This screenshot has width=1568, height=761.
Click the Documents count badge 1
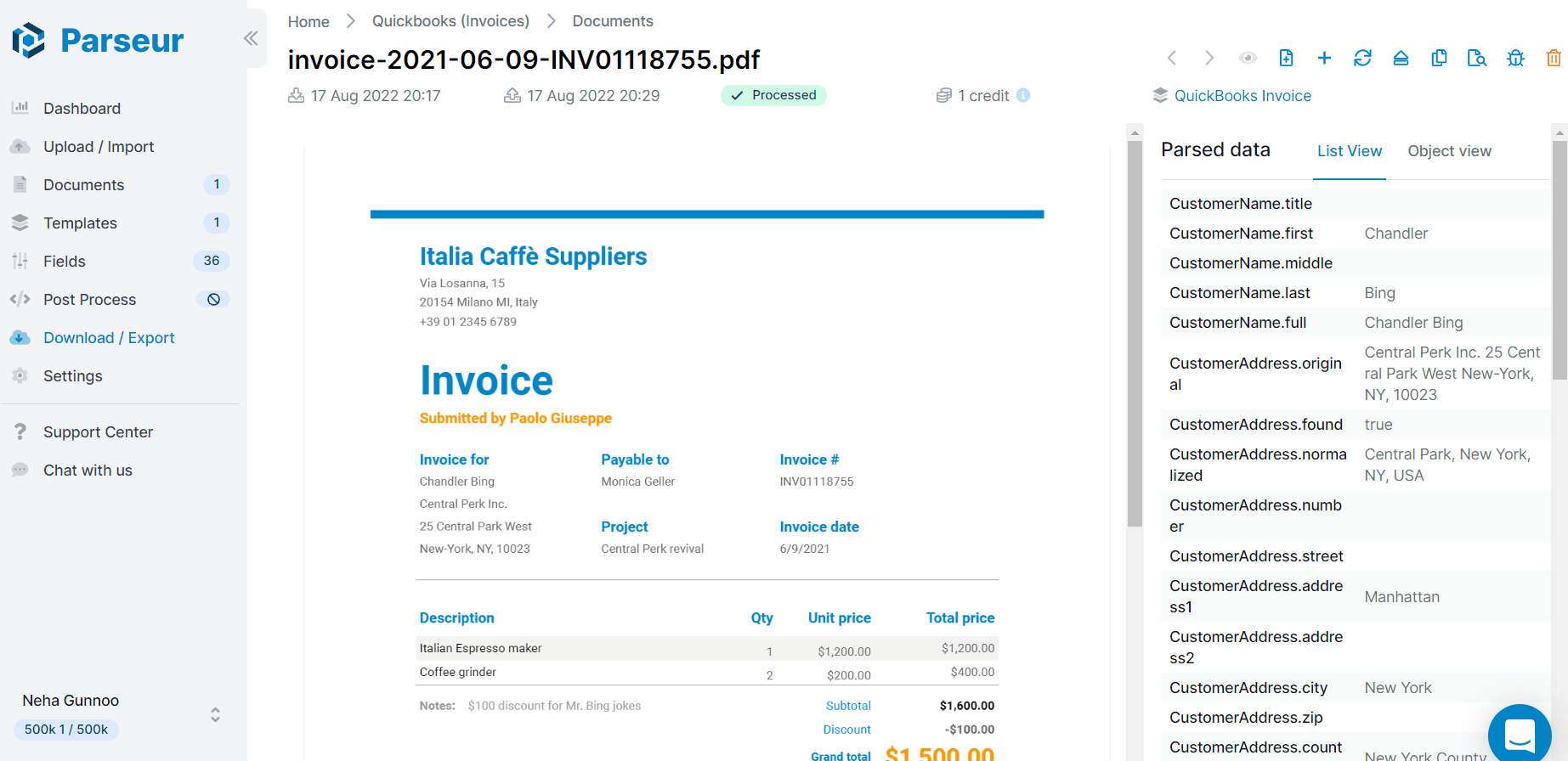pyautogui.click(x=217, y=184)
